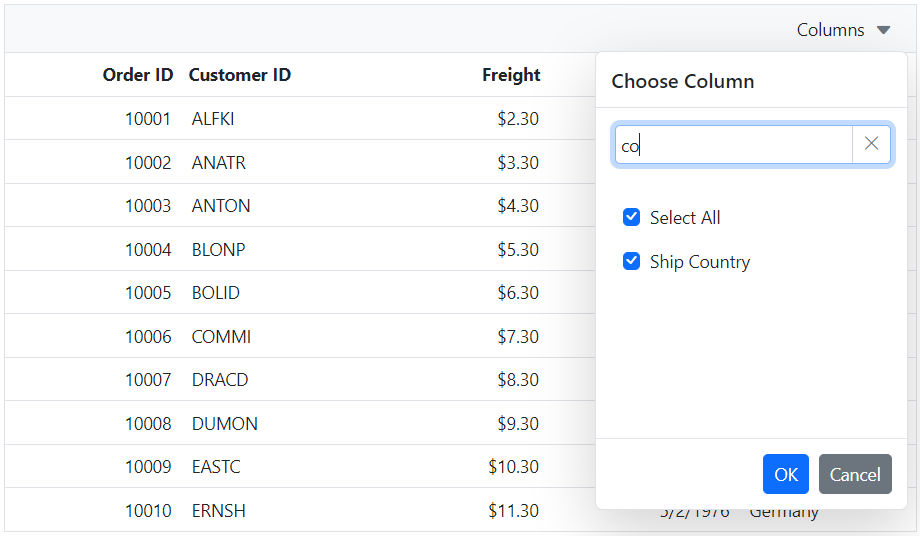Select order ID cell 10002
The height and width of the screenshot is (536, 920).
tap(148, 162)
